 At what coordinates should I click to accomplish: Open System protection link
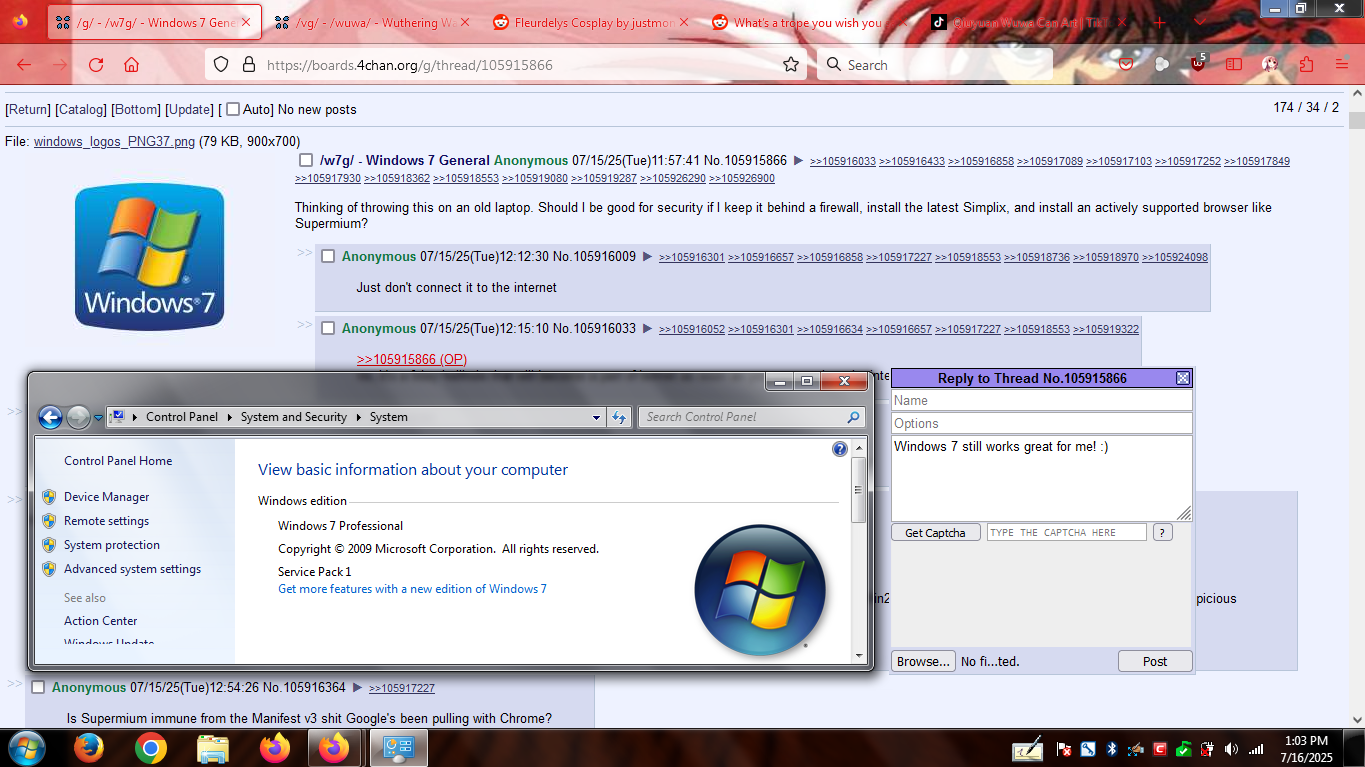coord(112,545)
